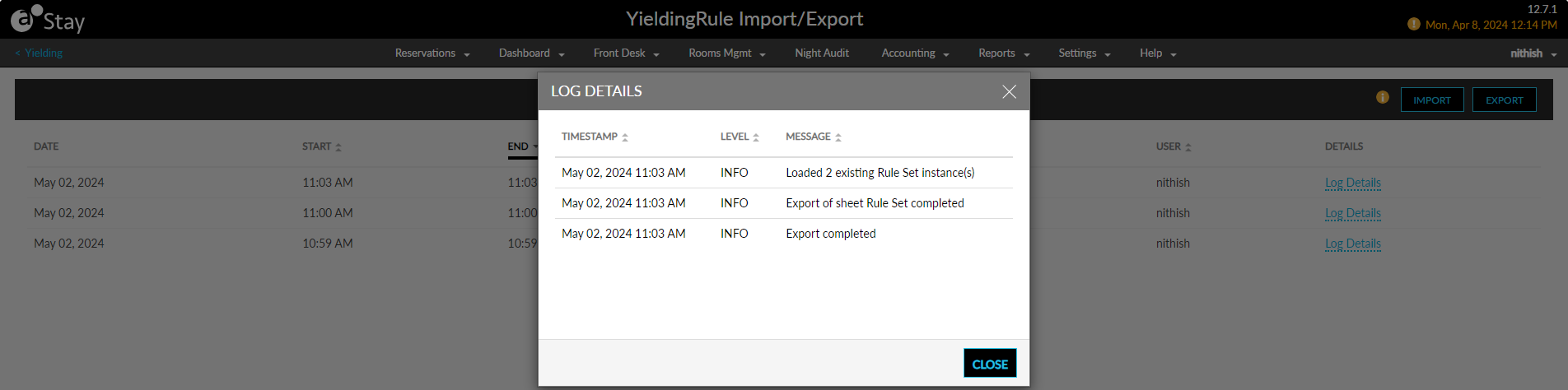The height and width of the screenshot is (390, 1568).
Task: Expand the Settings menu
Action: click(x=1085, y=53)
